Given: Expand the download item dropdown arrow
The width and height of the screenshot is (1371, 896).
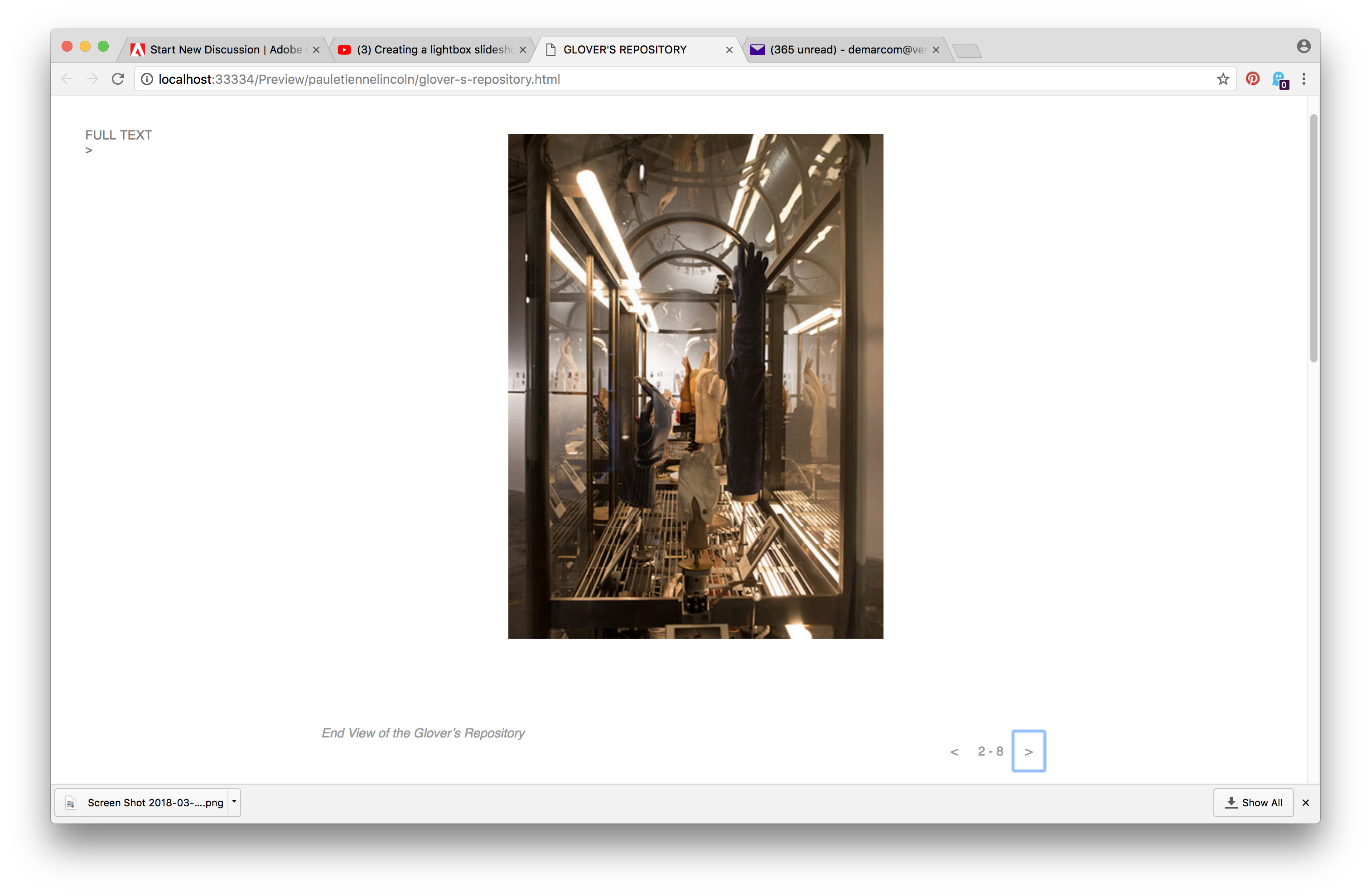Looking at the screenshot, I should click(234, 802).
